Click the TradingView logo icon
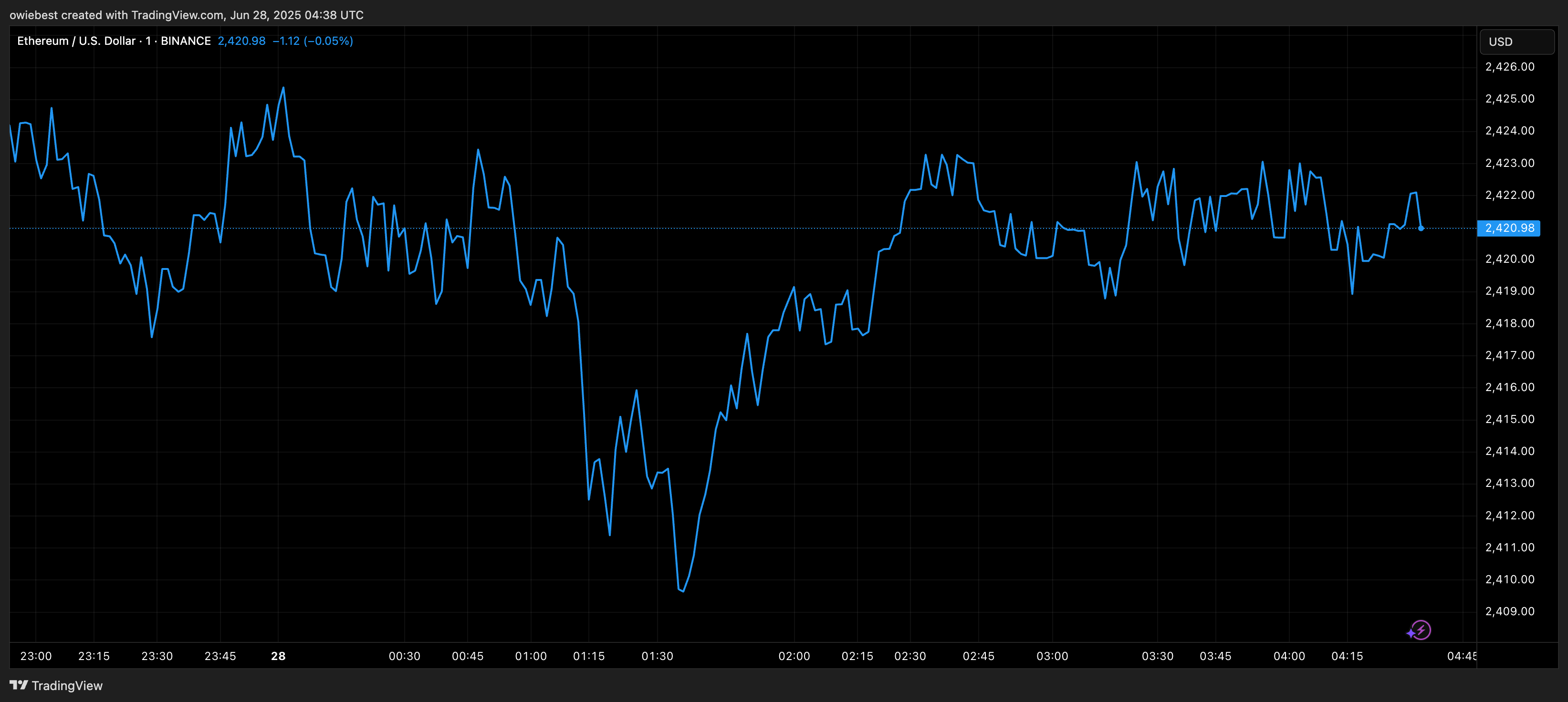Screen dimensions: 1568x702 coord(19,685)
